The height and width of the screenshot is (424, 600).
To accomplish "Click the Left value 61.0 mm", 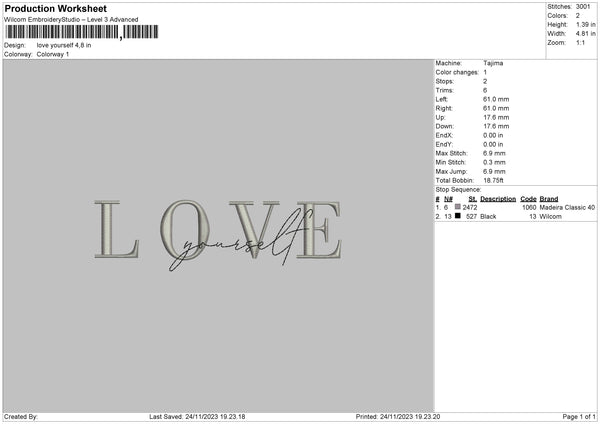I will pyautogui.click(x=496, y=99).
